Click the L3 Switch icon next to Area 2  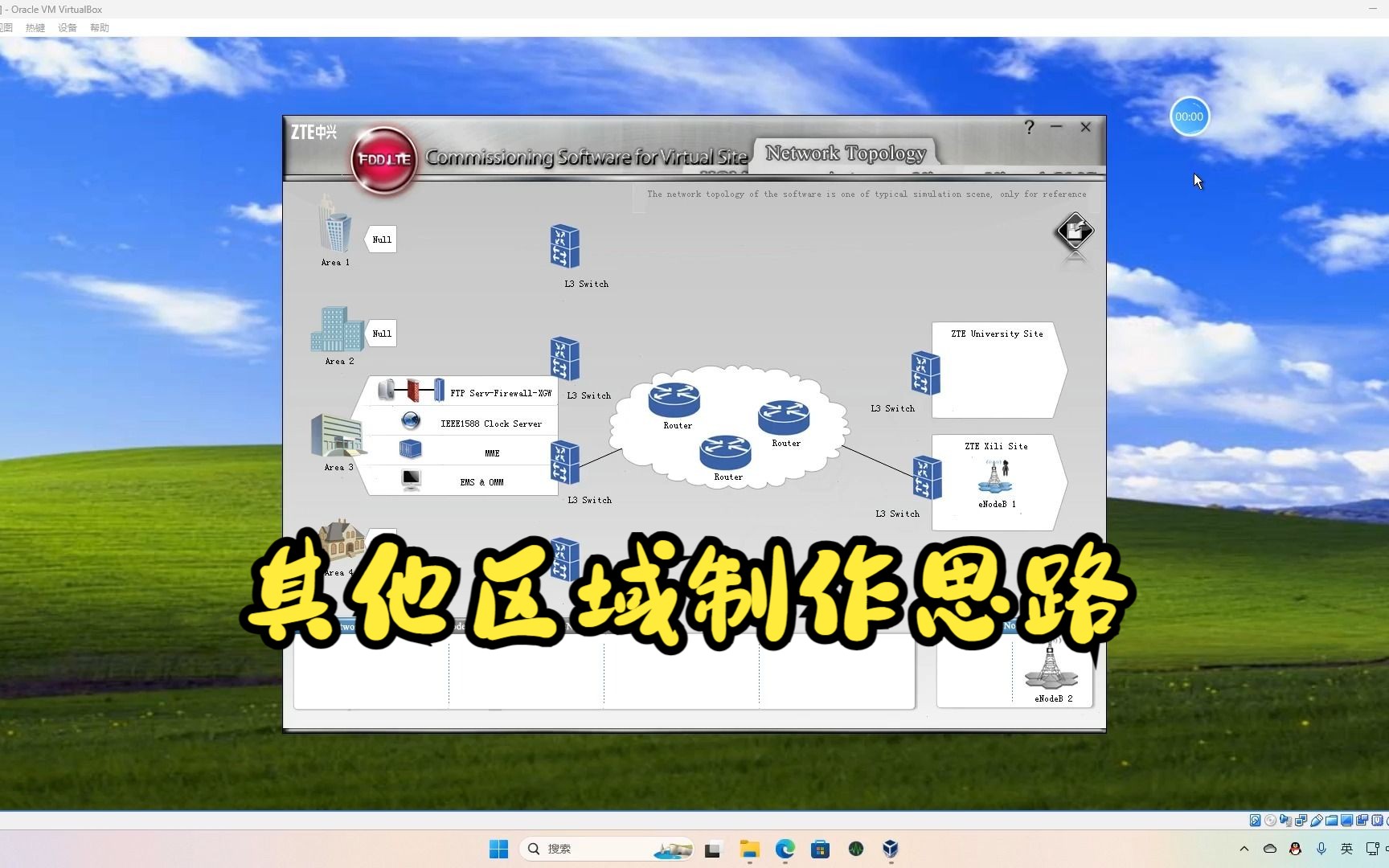pos(565,358)
